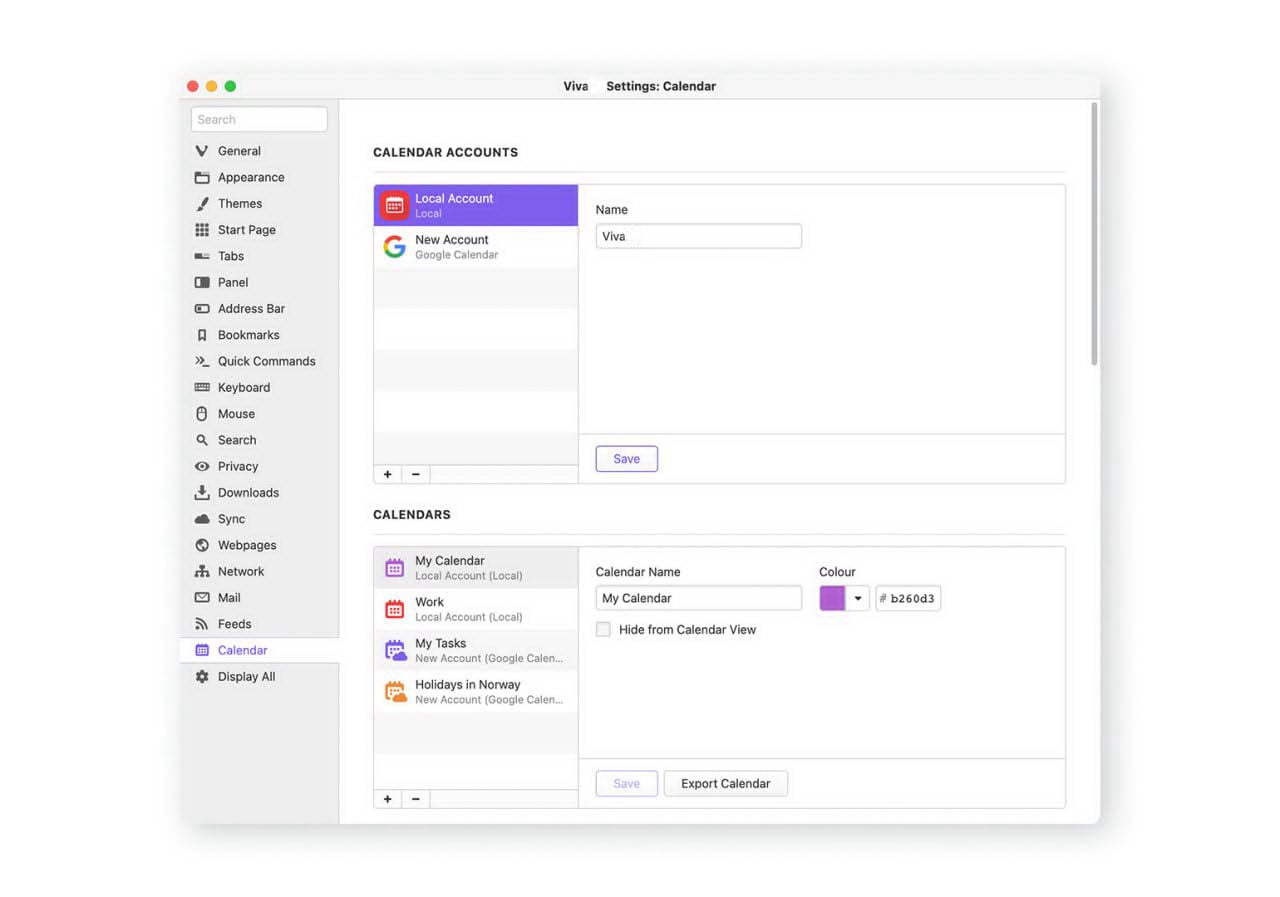
Task: Click the My Tasks cloud calendar icon
Action: pyautogui.click(x=395, y=651)
